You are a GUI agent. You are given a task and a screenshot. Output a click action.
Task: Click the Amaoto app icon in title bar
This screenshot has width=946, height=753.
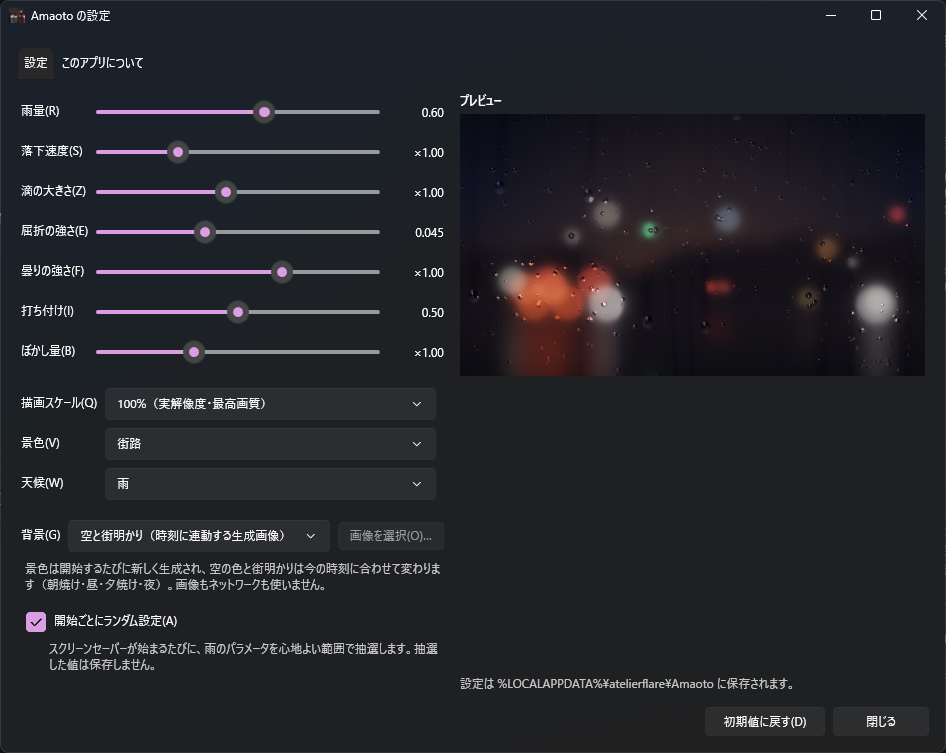[x=17, y=16]
